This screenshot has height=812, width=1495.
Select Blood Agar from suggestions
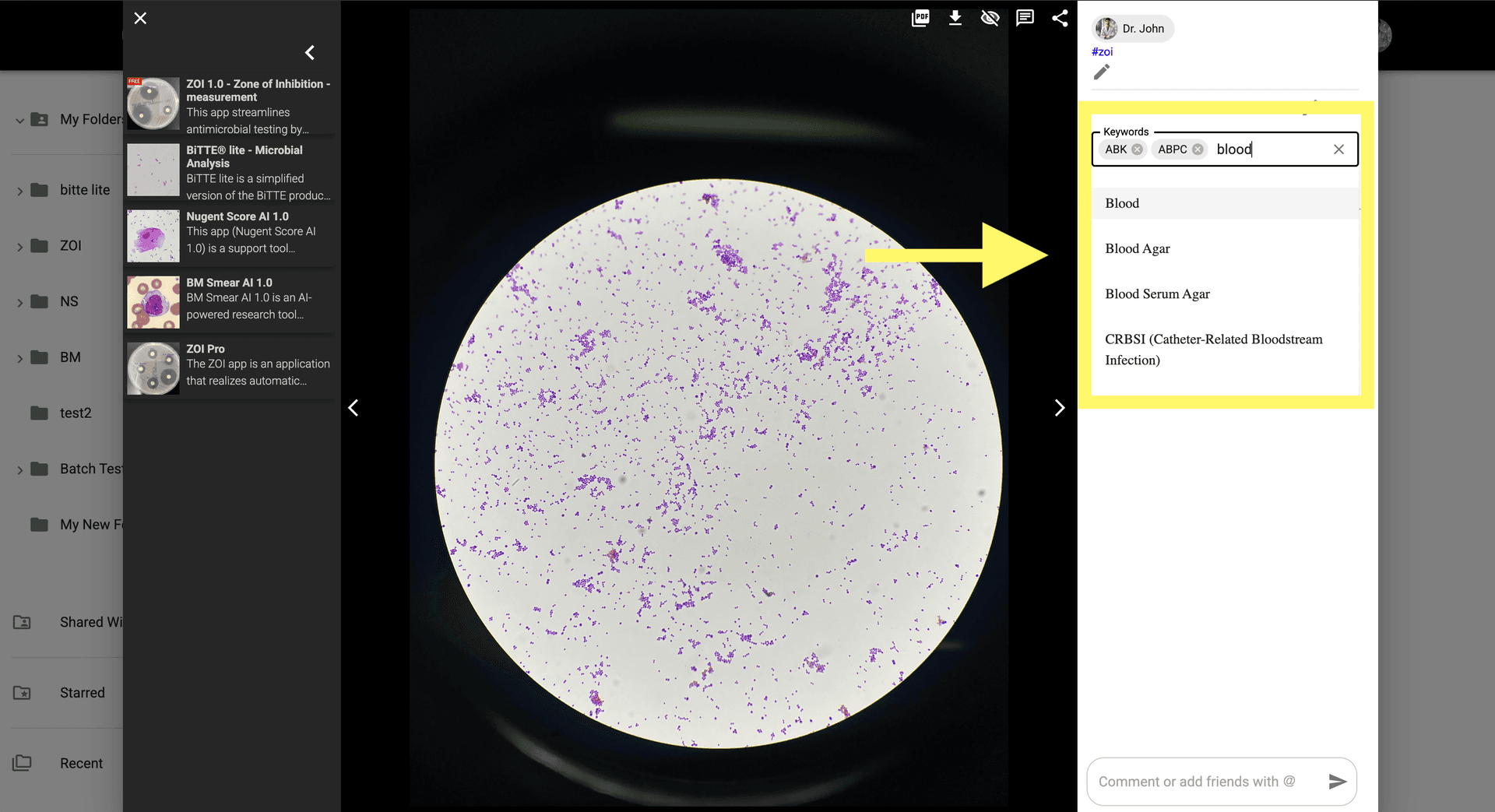(x=1137, y=248)
